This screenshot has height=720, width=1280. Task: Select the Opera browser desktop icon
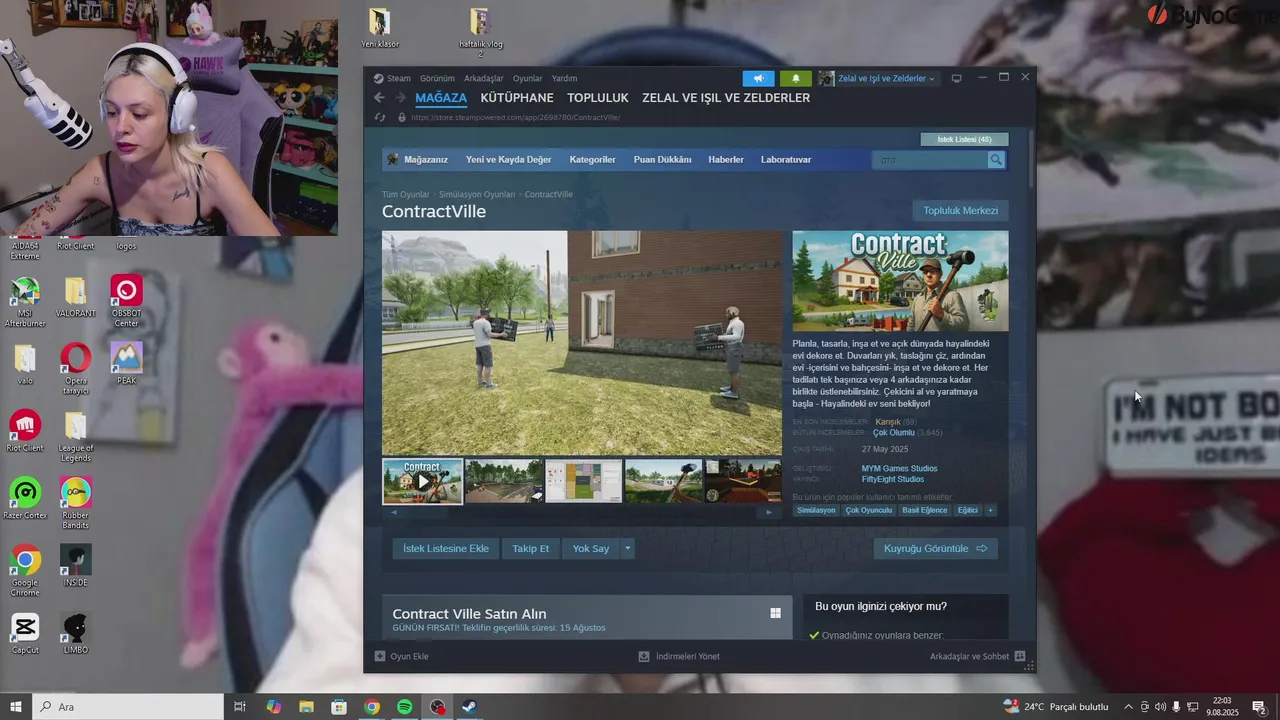pyautogui.click(x=76, y=368)
